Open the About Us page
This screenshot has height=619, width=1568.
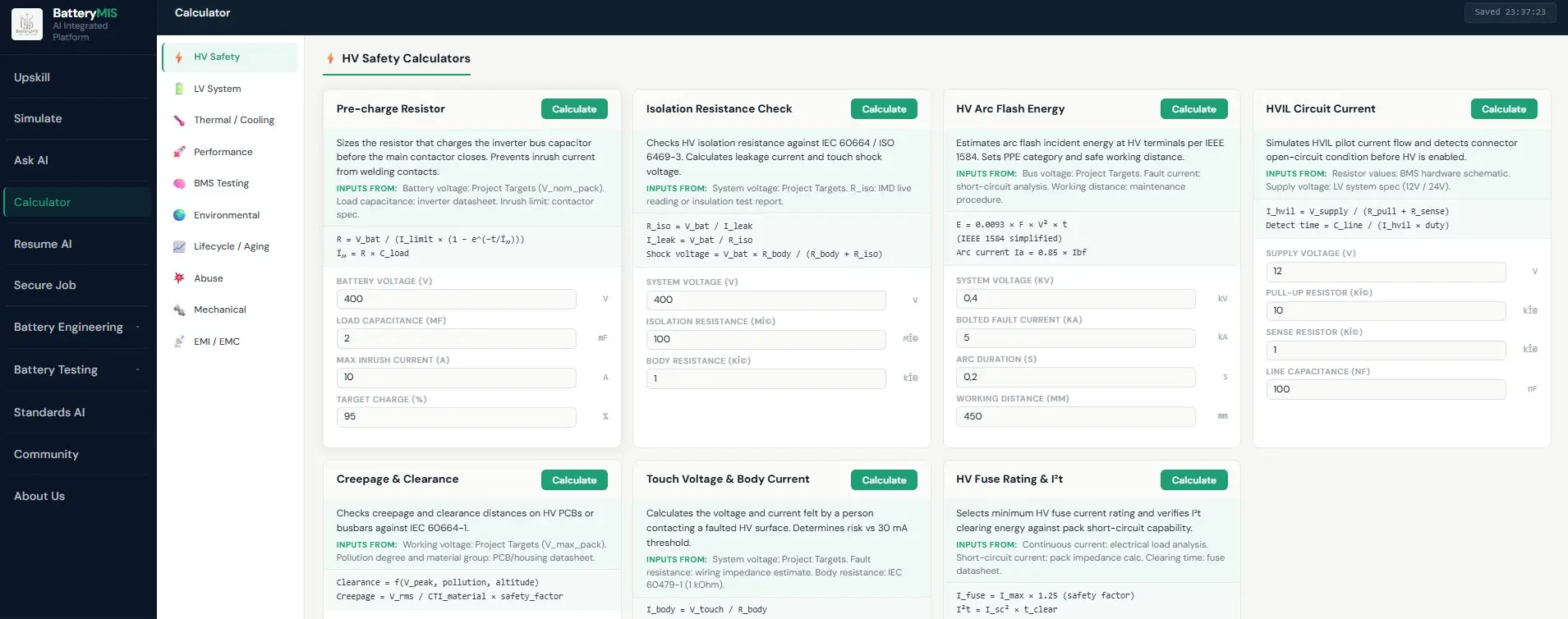pos(76,496)
